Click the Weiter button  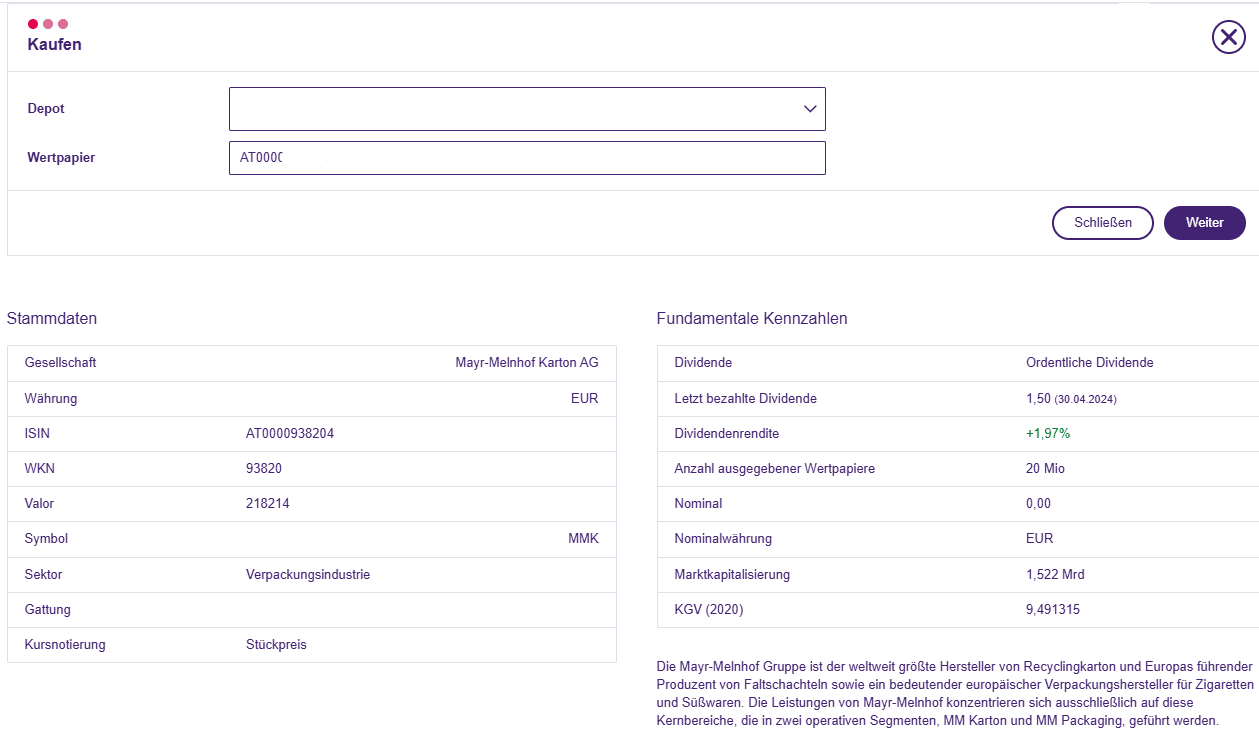click(x=1205, y=223)
